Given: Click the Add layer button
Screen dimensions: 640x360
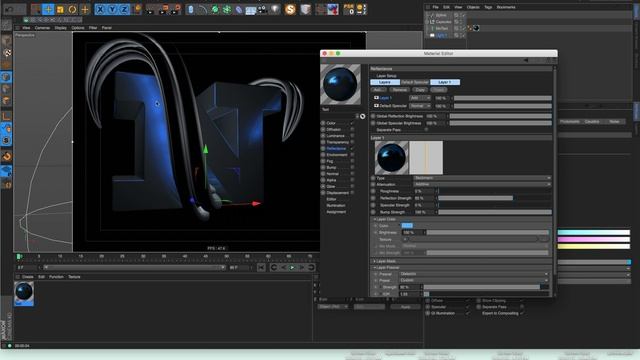Looking at the screenshot, I should tap(377, 90).
